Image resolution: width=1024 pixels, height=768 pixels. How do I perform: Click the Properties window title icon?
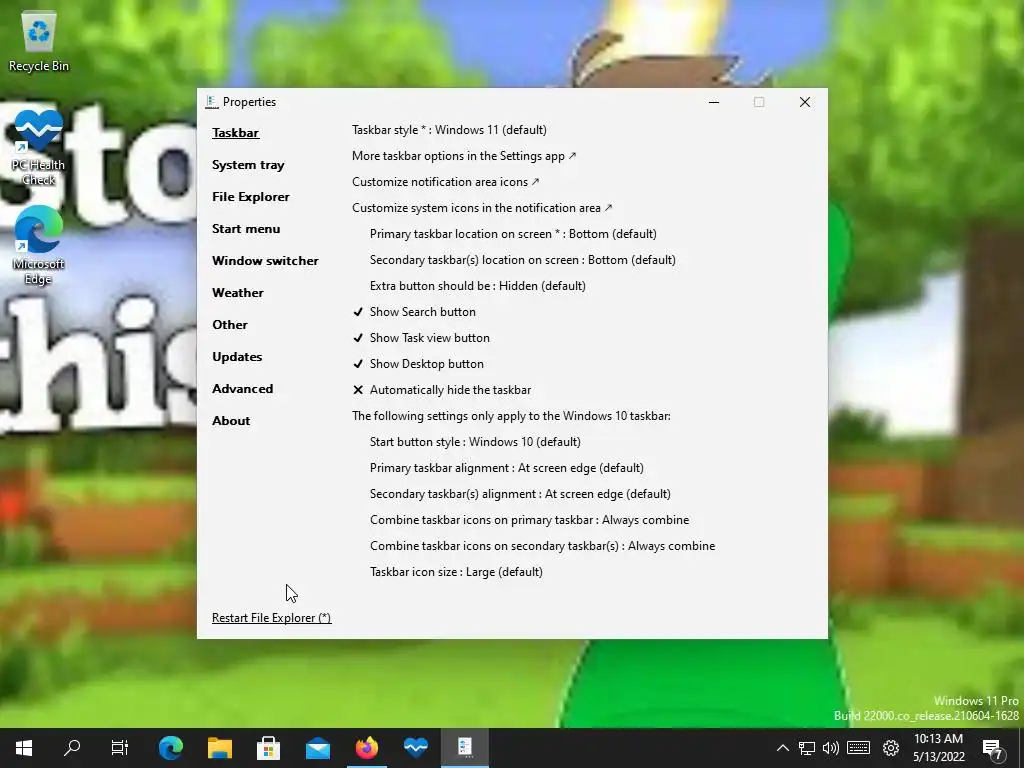212,102
